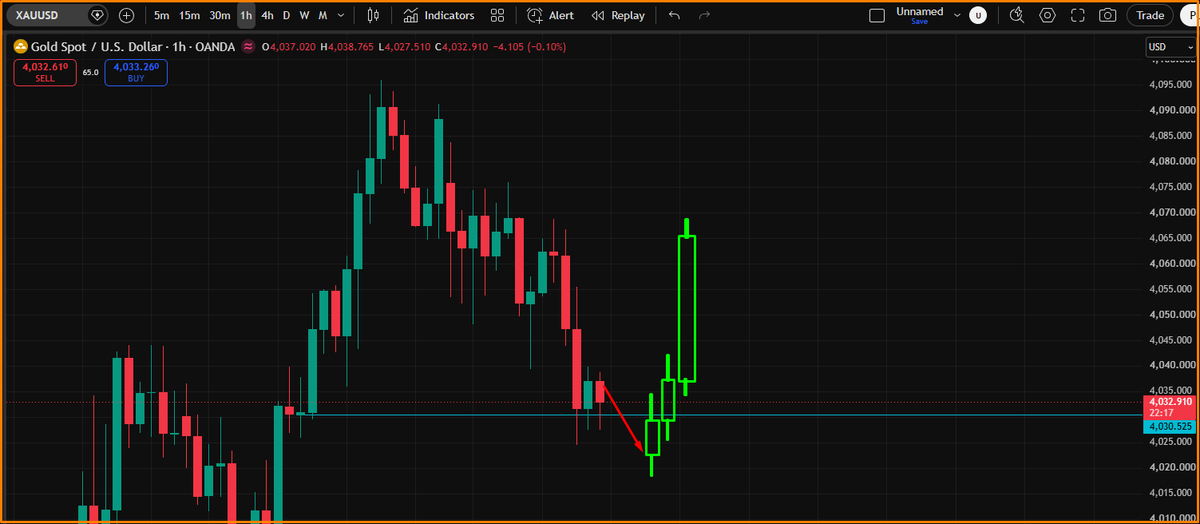Choose the D daily timeframe

pos(286,16)
